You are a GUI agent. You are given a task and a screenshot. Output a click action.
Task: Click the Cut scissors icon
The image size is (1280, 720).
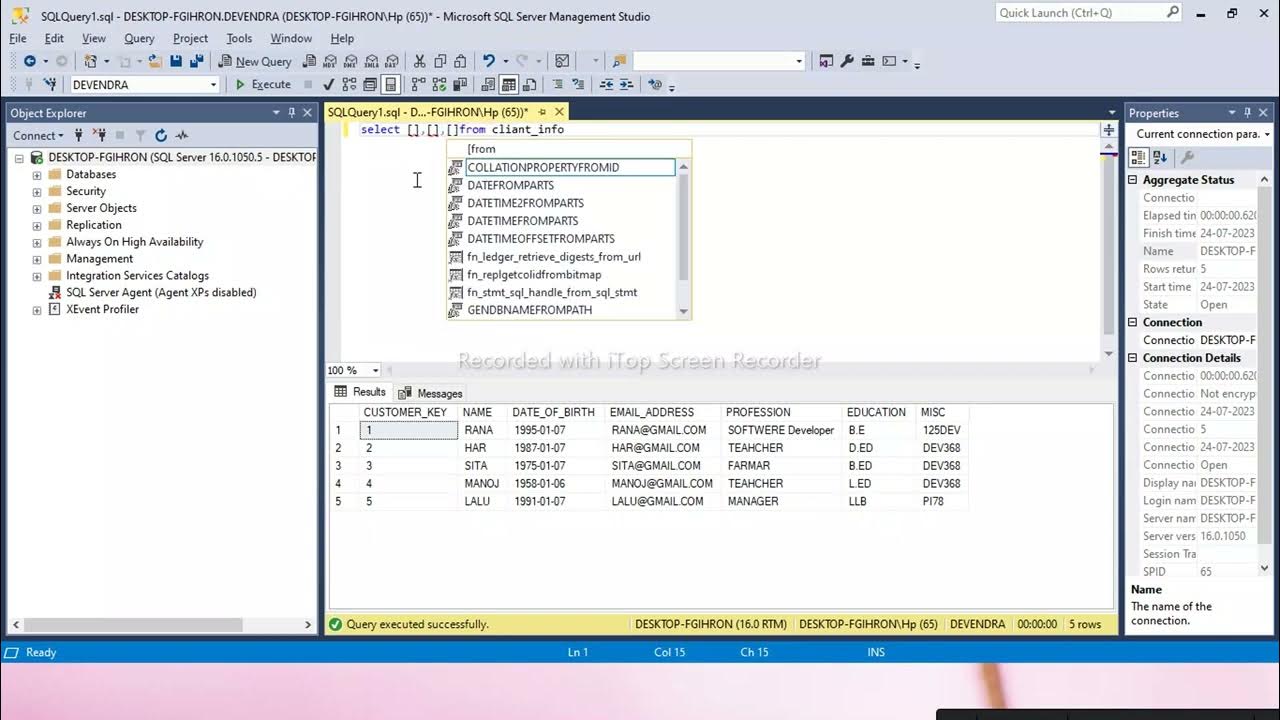(x=419, y=61)
